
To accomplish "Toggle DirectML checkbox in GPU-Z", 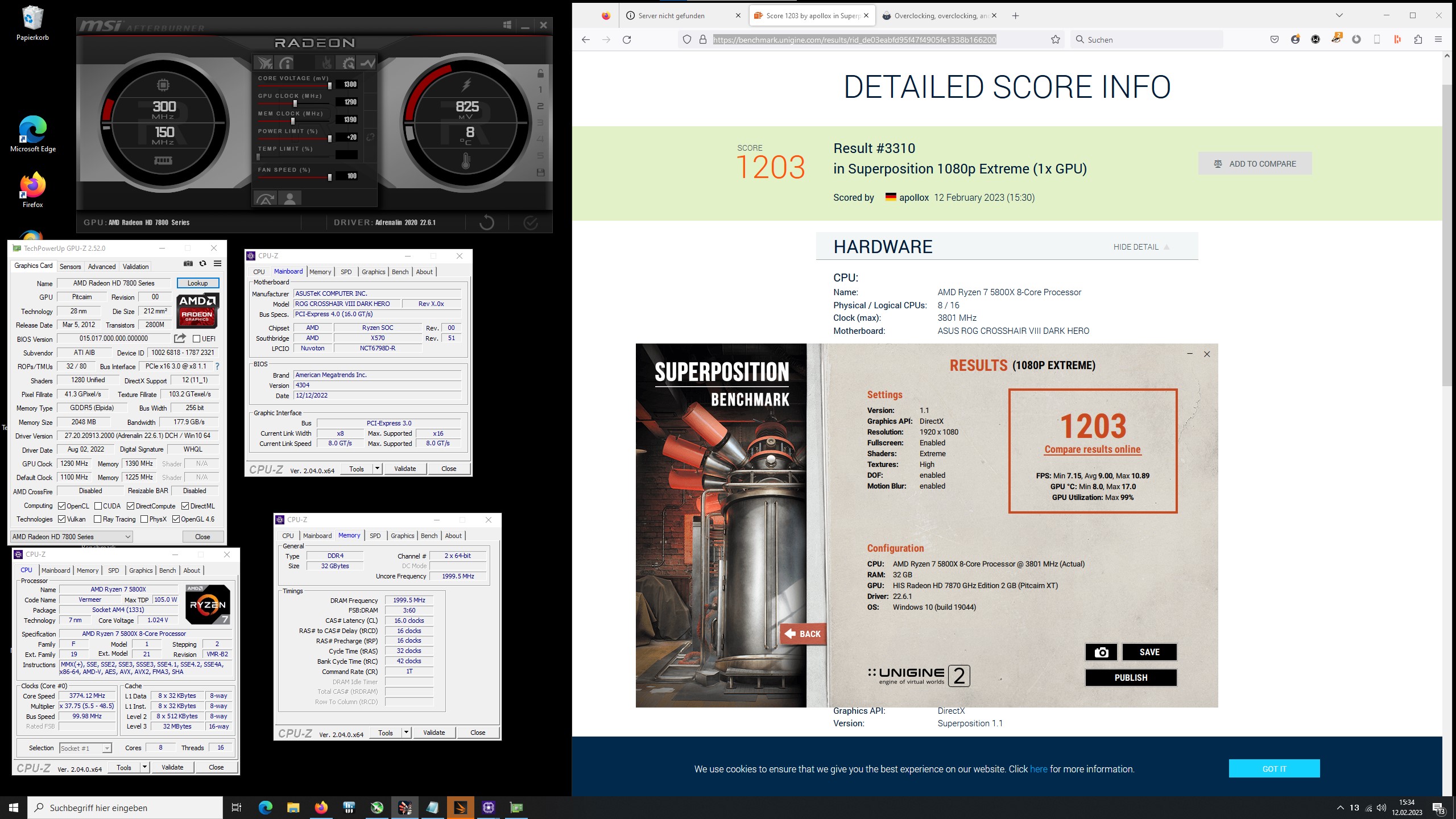I will click(185, 506).
